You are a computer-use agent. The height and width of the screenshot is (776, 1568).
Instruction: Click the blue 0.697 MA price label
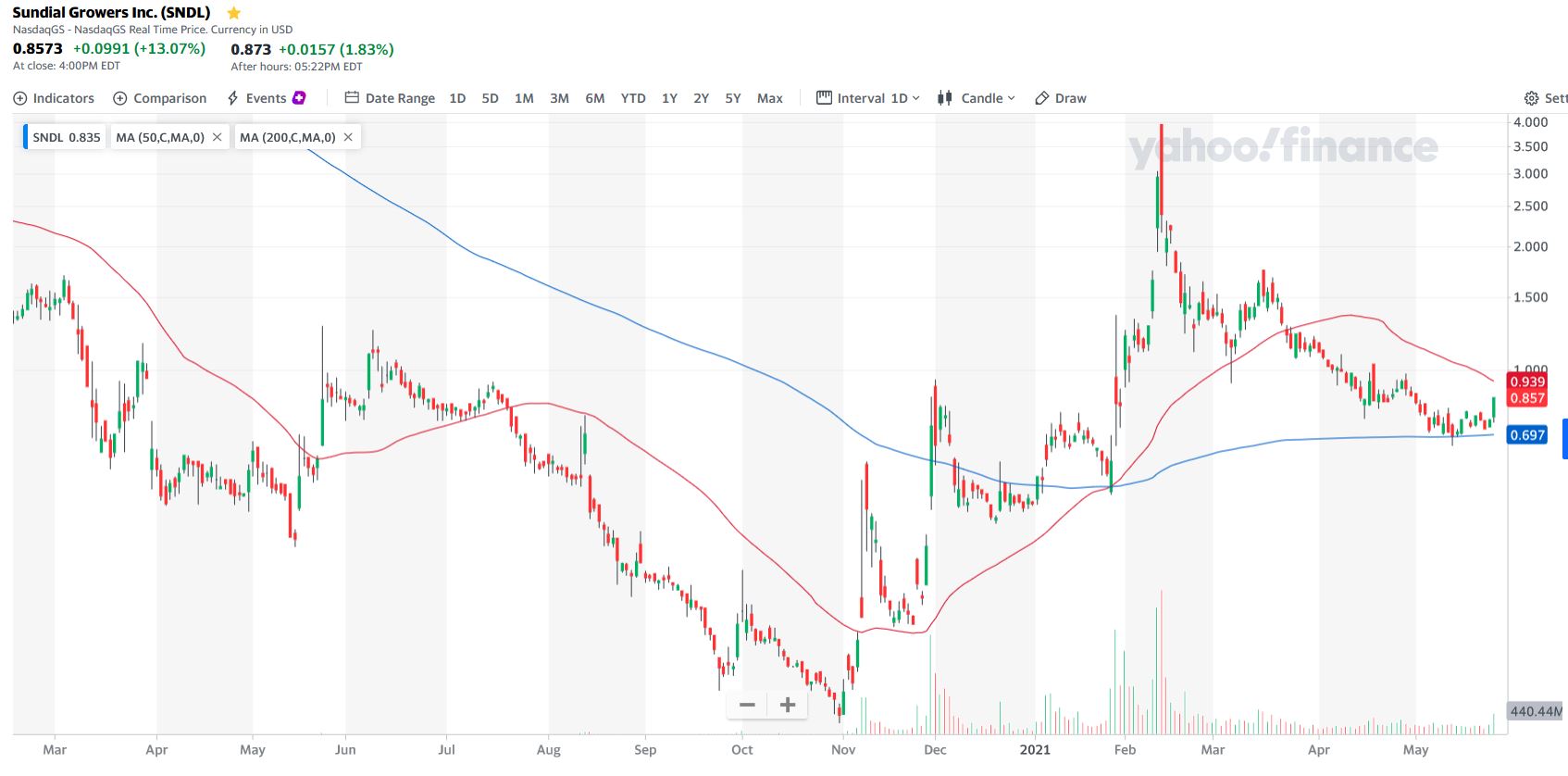coord(1527,435)
